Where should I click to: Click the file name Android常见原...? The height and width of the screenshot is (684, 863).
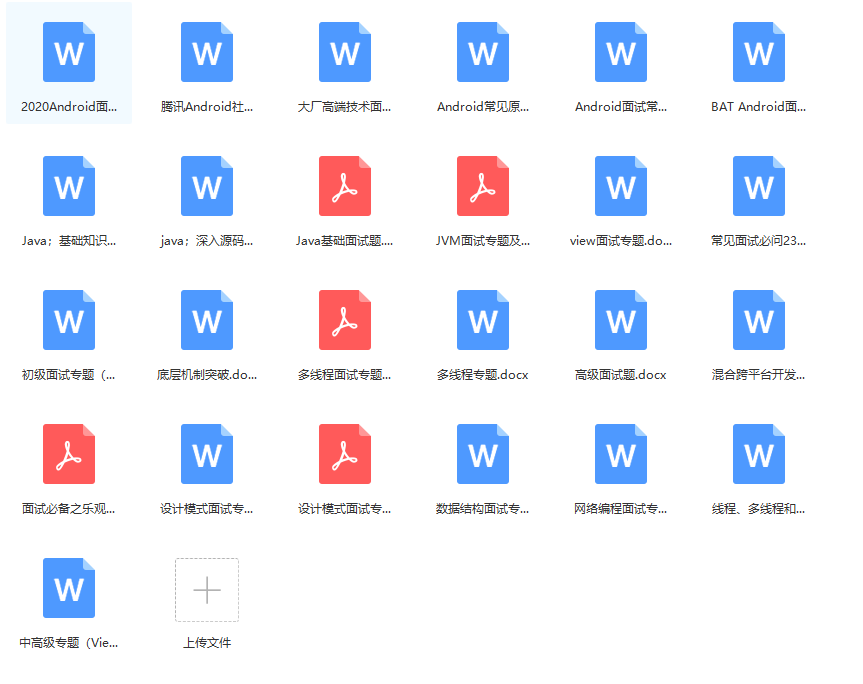click(x=483, y=107)
